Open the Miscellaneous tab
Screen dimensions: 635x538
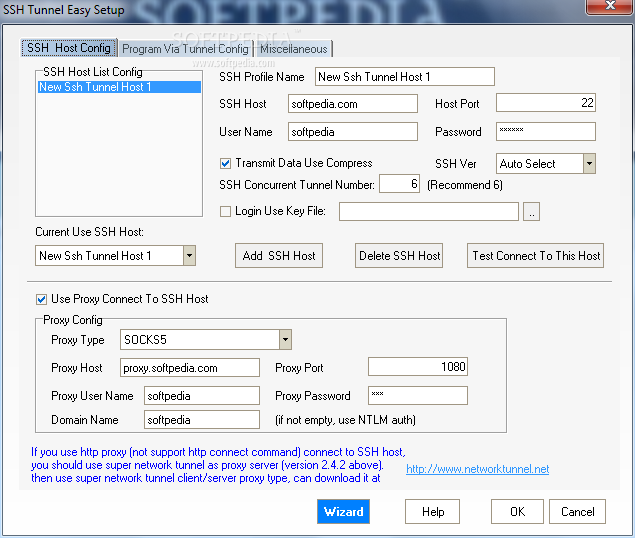point(294,49)
